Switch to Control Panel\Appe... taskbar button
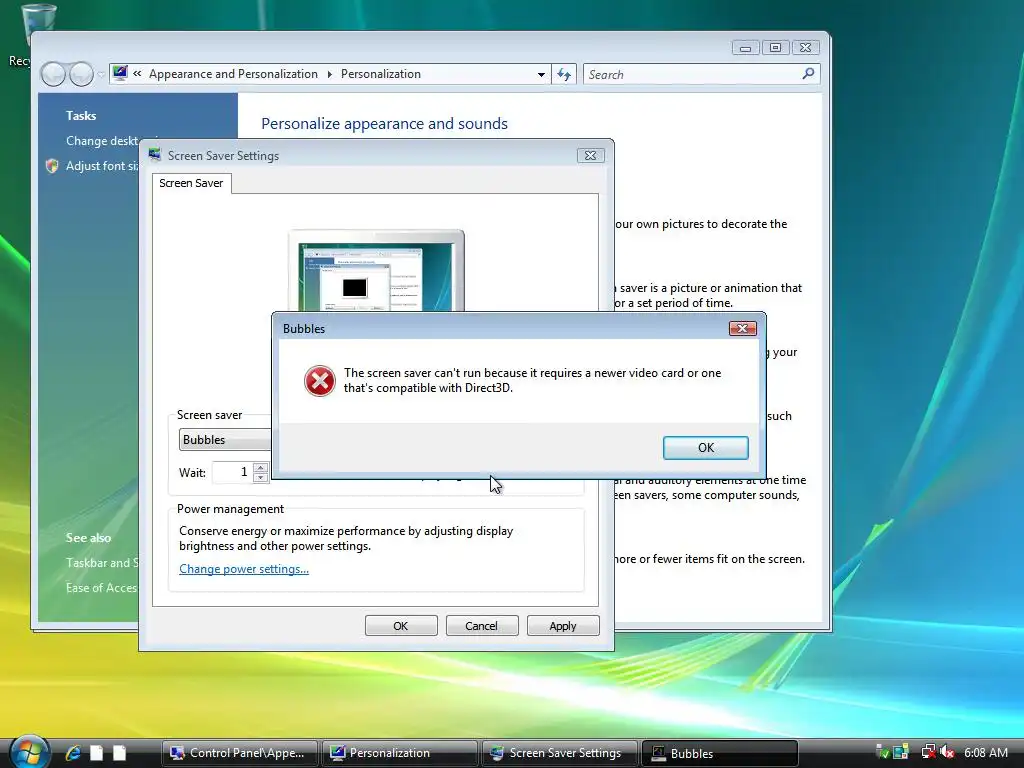1024x768 pixels. (239, 753)
